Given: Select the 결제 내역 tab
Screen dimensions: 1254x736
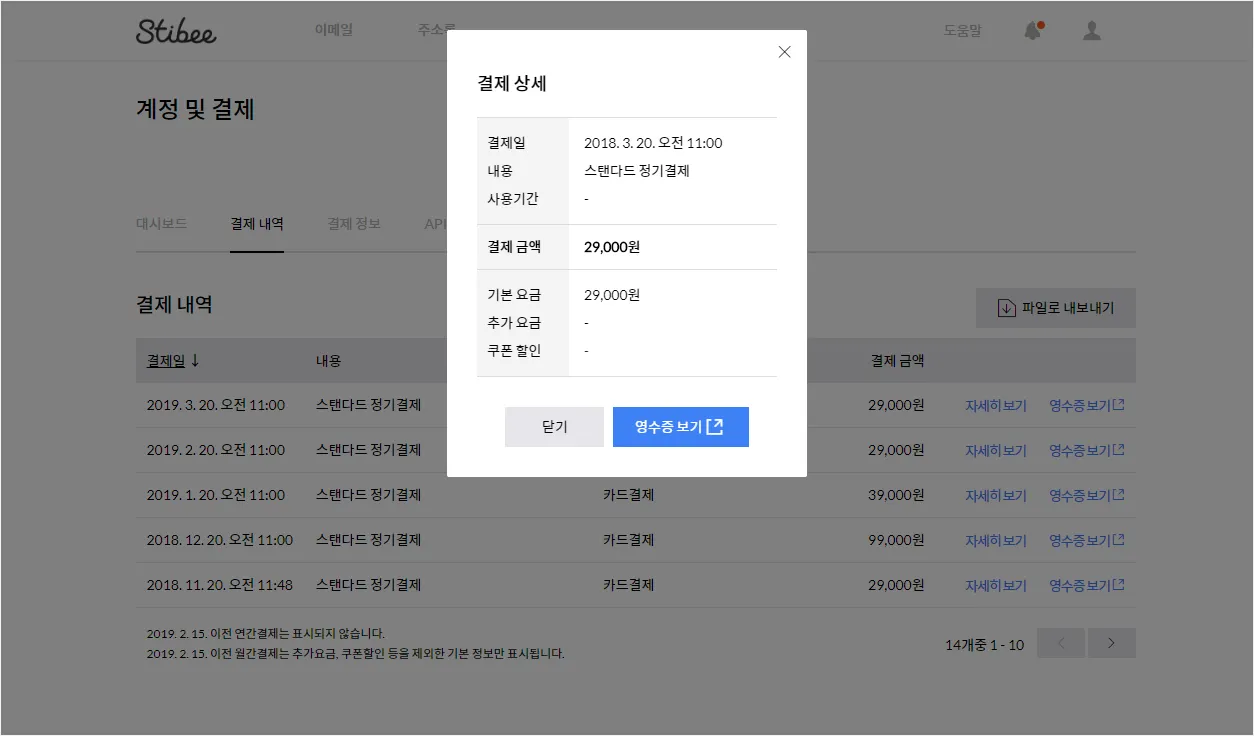Looking at the screenshot, I should (257, 224).
